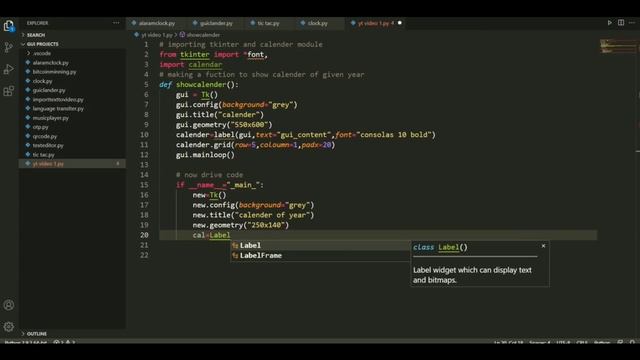Click the yt video 1.py breadcrumb
640x360 pixels.
[157, 35]
